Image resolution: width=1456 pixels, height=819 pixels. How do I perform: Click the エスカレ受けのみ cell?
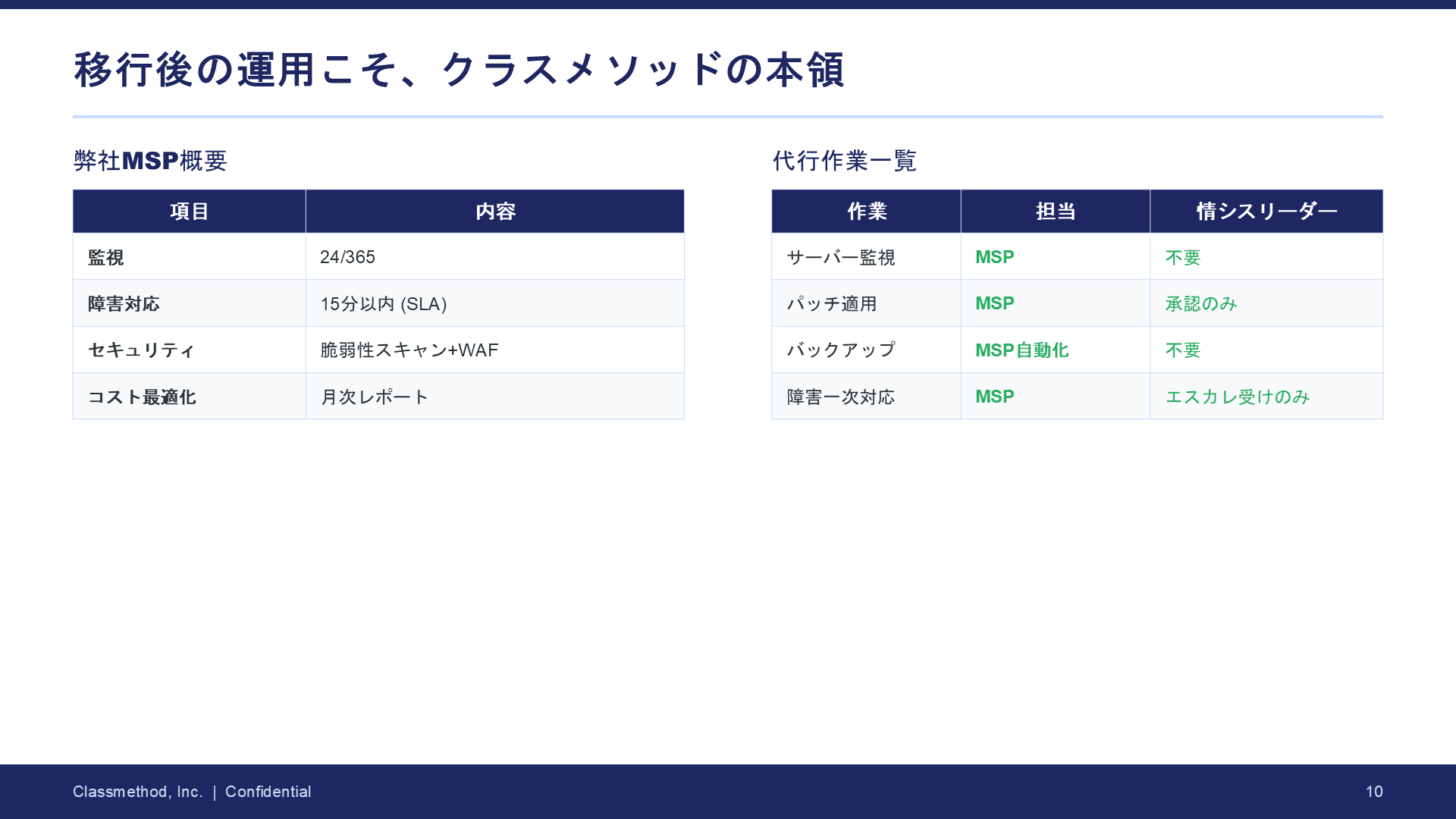[1237, 397]
